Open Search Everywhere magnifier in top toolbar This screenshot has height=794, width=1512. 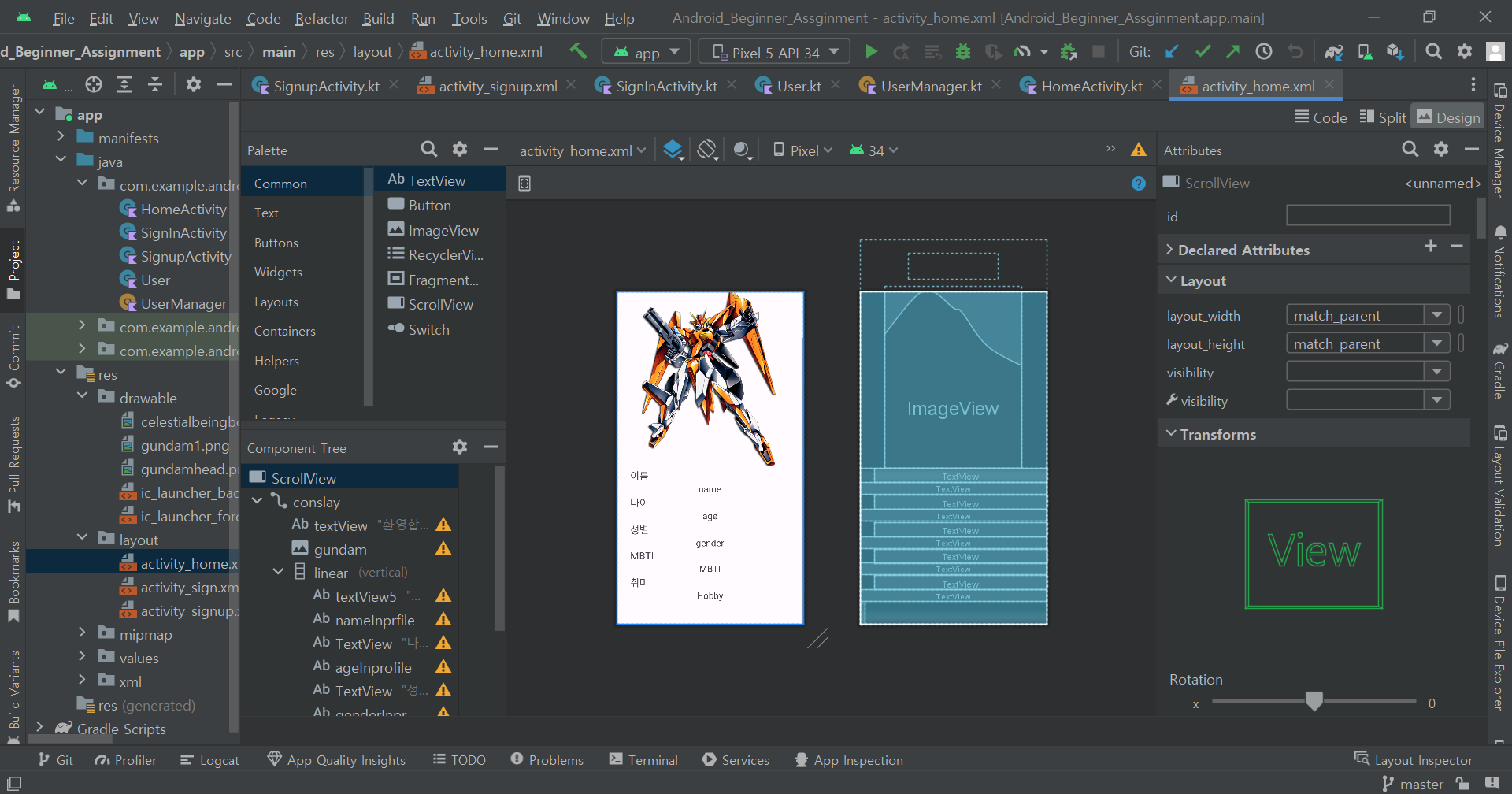(1434, 52)
